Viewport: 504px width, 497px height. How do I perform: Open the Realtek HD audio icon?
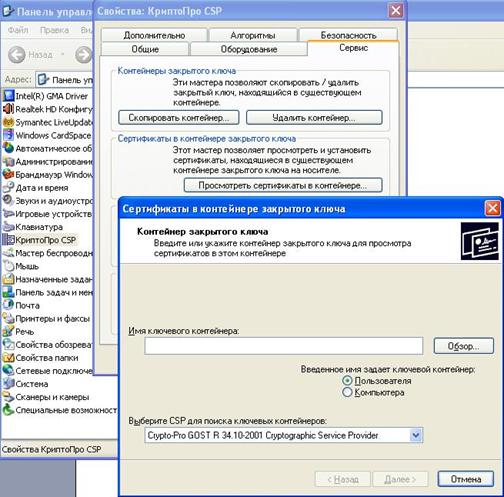click(x=8, y=109)
